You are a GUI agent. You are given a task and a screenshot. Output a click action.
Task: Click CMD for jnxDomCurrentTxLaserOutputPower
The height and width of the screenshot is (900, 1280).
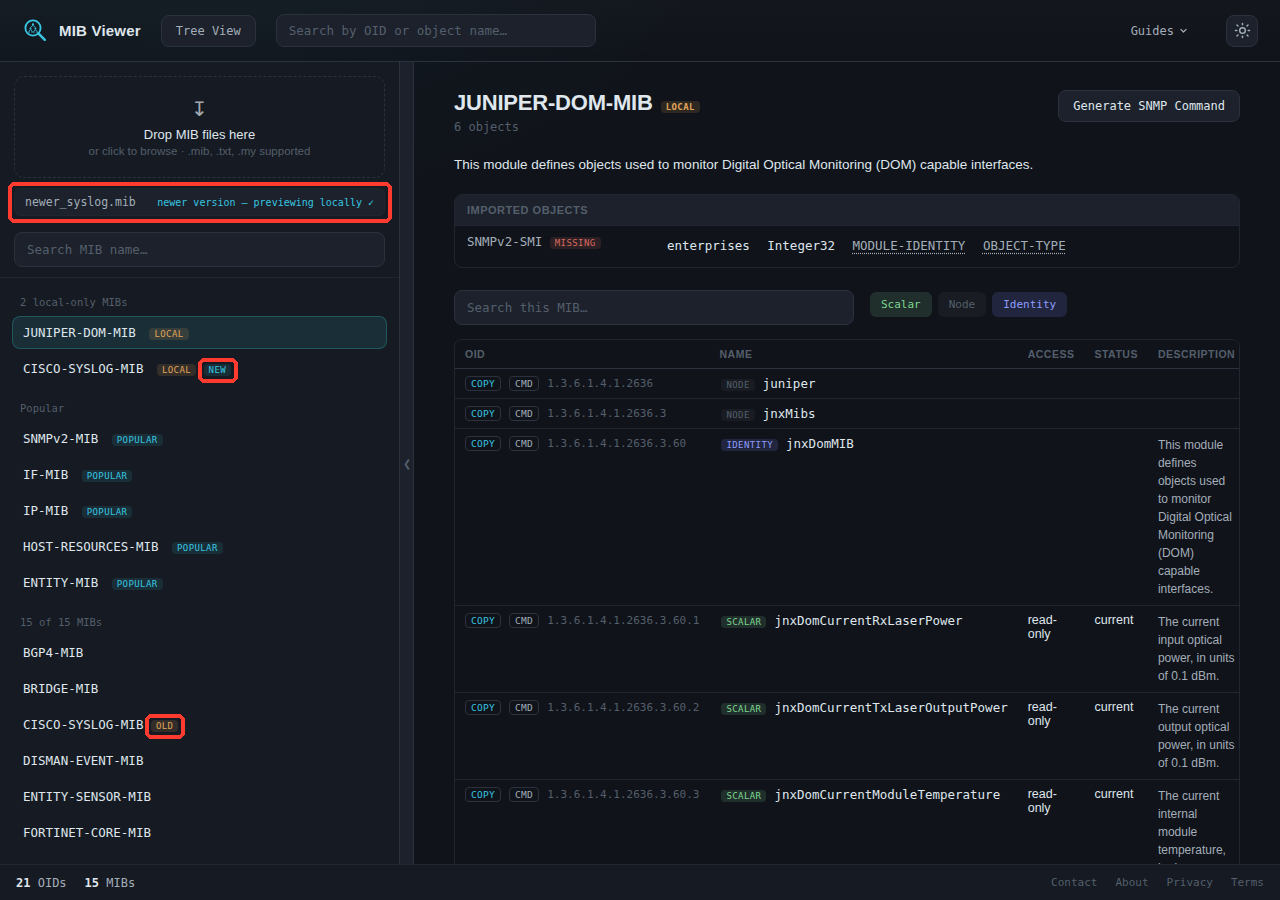pos(524,707)
